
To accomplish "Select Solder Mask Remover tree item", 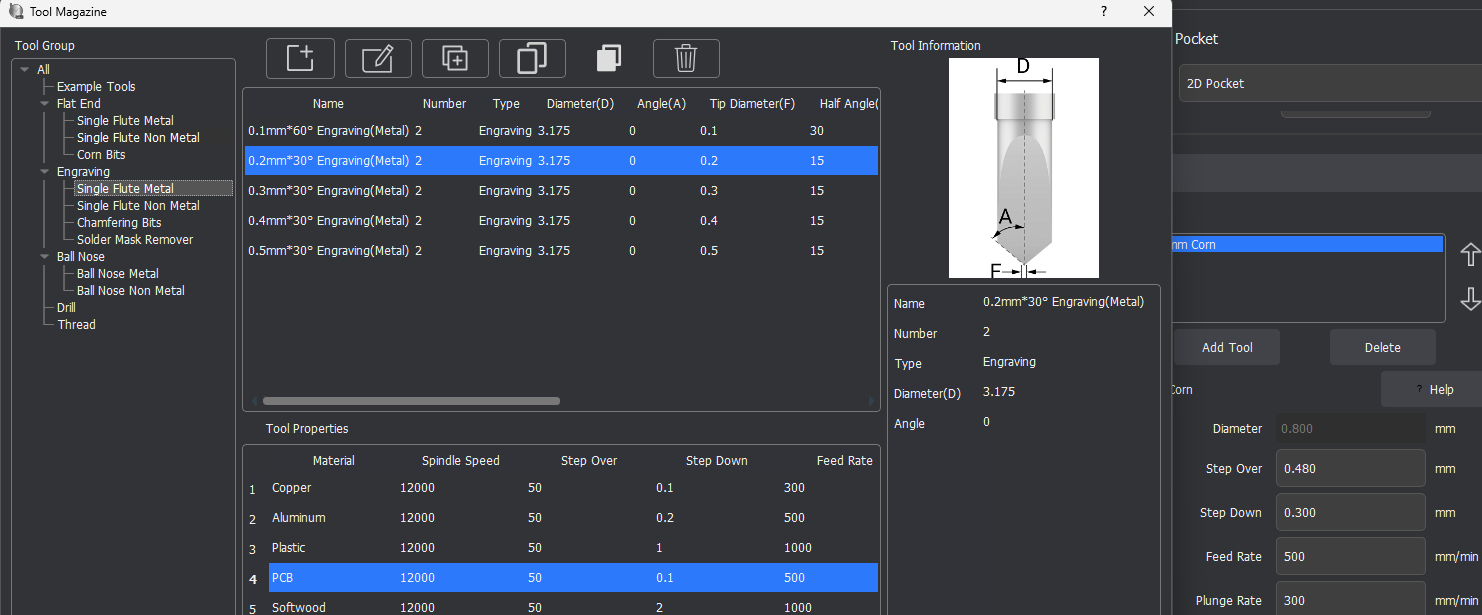I will click(x=135, y=240).
